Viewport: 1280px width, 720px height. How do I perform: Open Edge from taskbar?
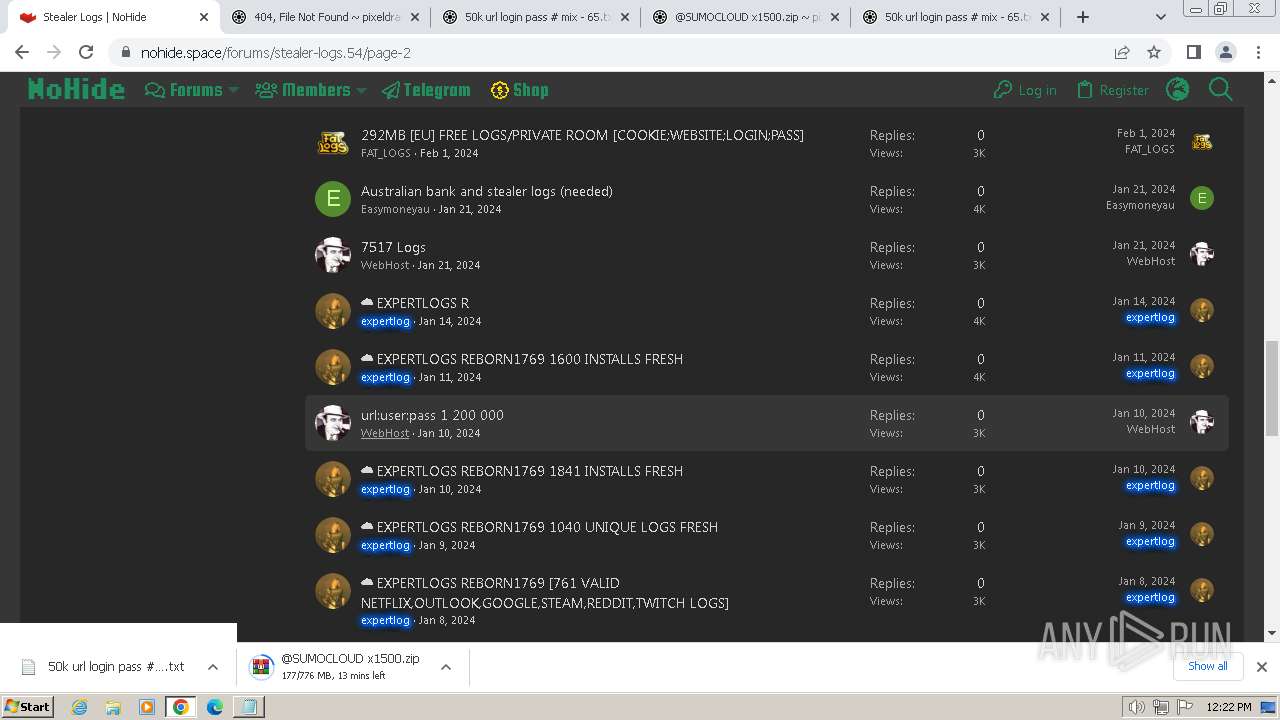click(214, 707)
